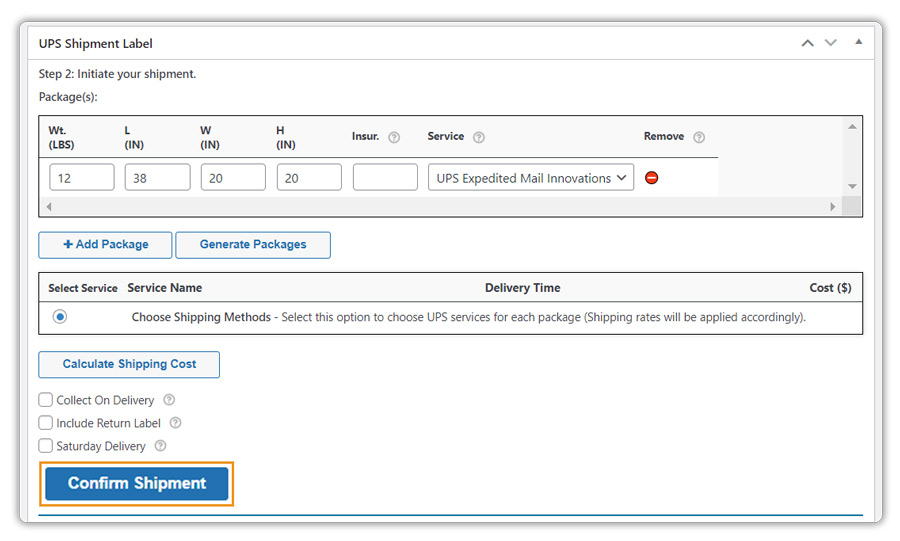Viewport: 900px width, 541px height.
Task: Click package table scroll right arrow
Action: (833, 207)
